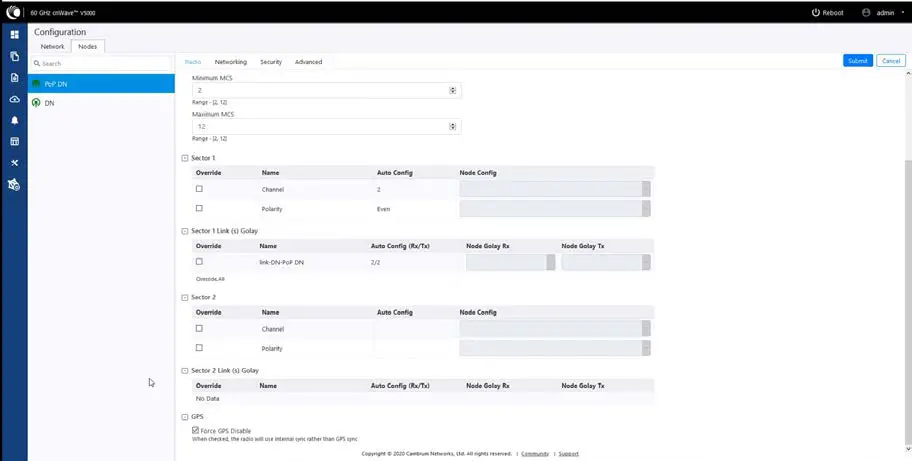Click the 'No Data' text in Sector 2 Golay
The image size is (912, 461).
pos(208,399)
